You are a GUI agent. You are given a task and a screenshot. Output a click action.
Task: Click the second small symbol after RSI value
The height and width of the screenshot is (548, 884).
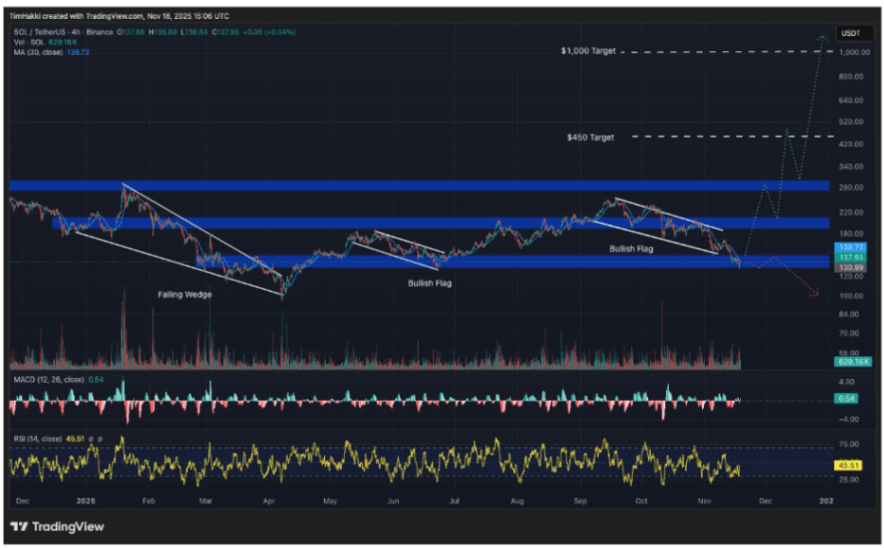click(100, 439)
